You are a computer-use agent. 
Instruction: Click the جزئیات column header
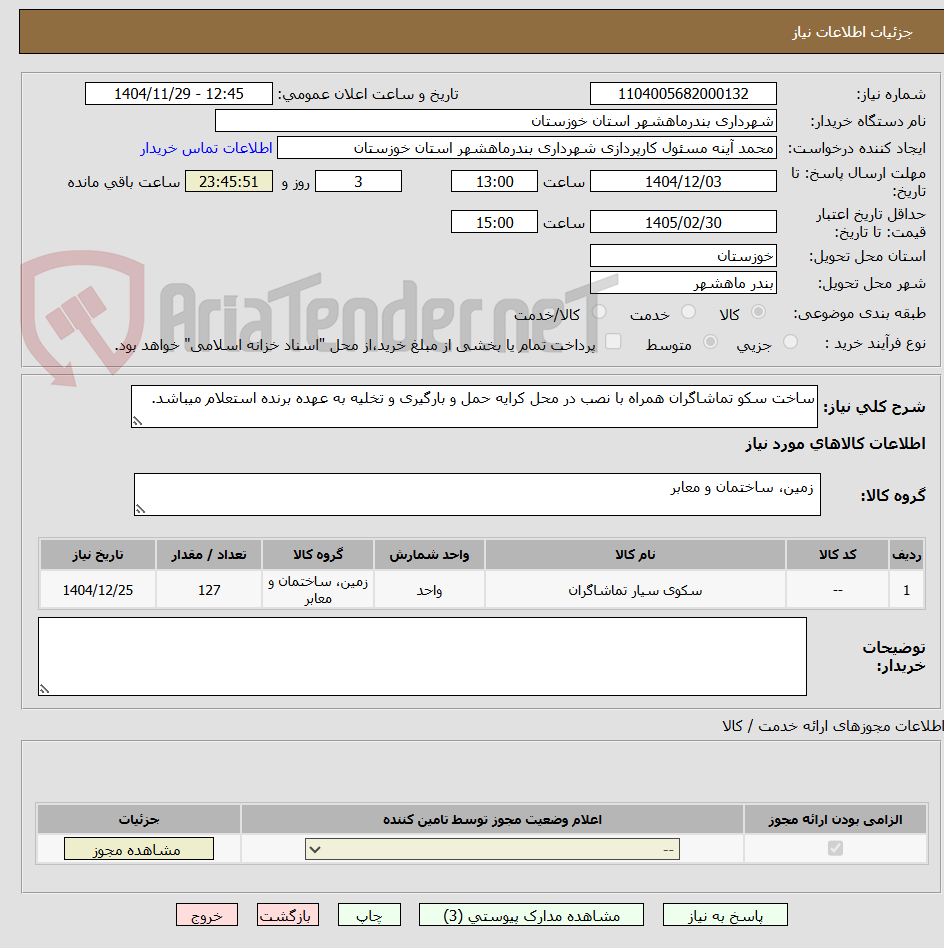139,819
